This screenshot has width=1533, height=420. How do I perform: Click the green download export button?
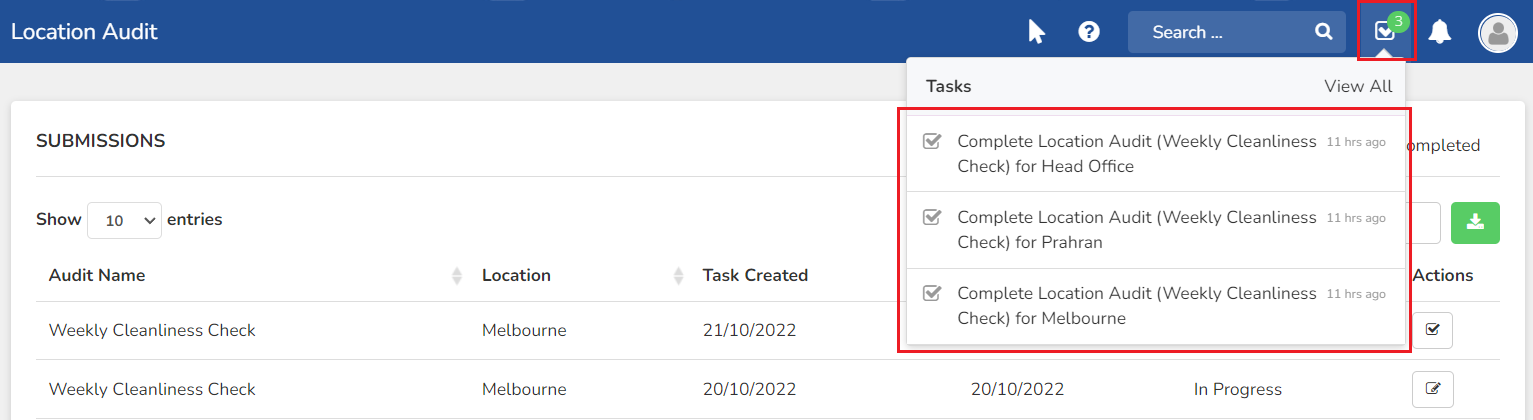pos(1475,223)
